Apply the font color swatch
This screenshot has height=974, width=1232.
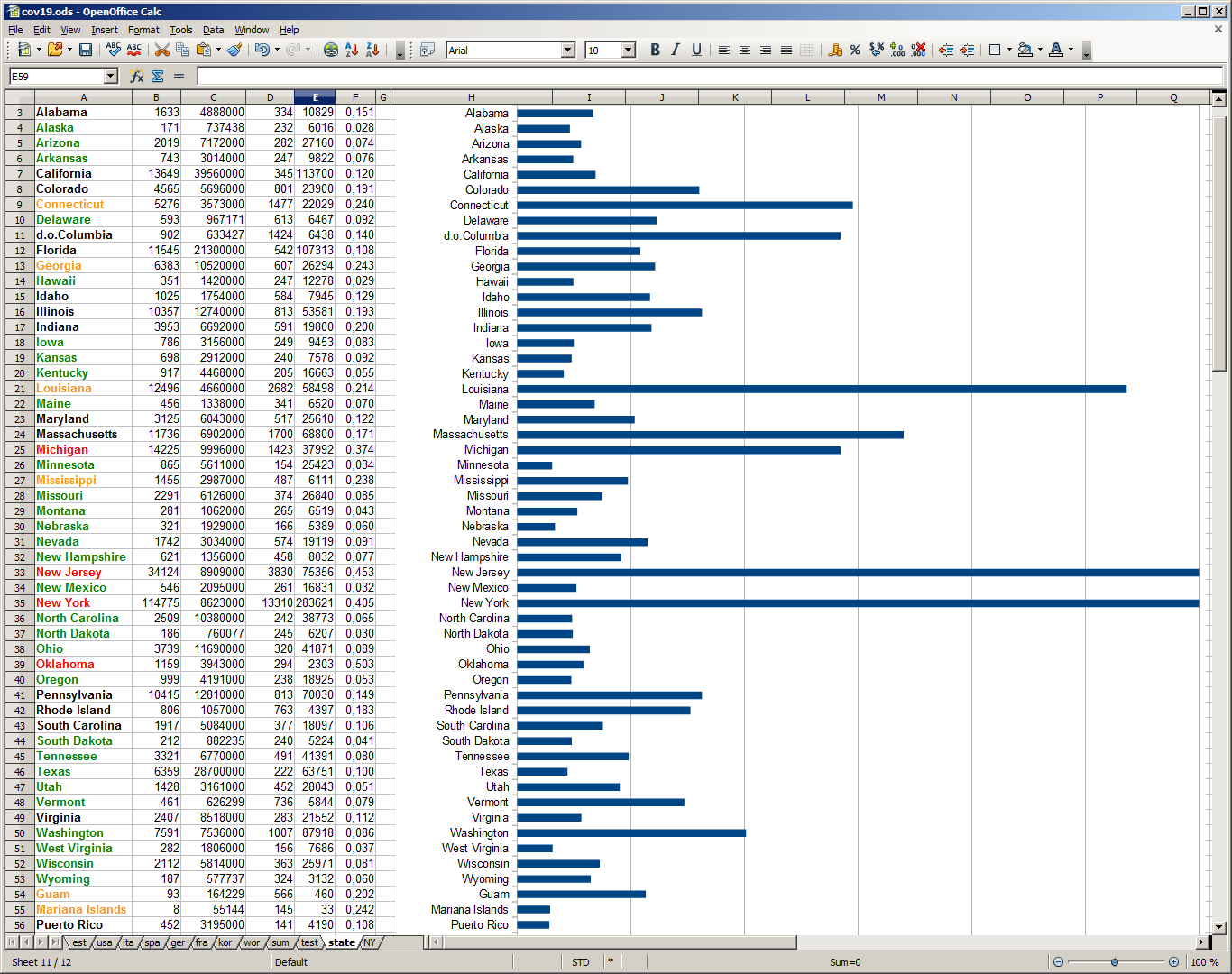[1056, 50]
